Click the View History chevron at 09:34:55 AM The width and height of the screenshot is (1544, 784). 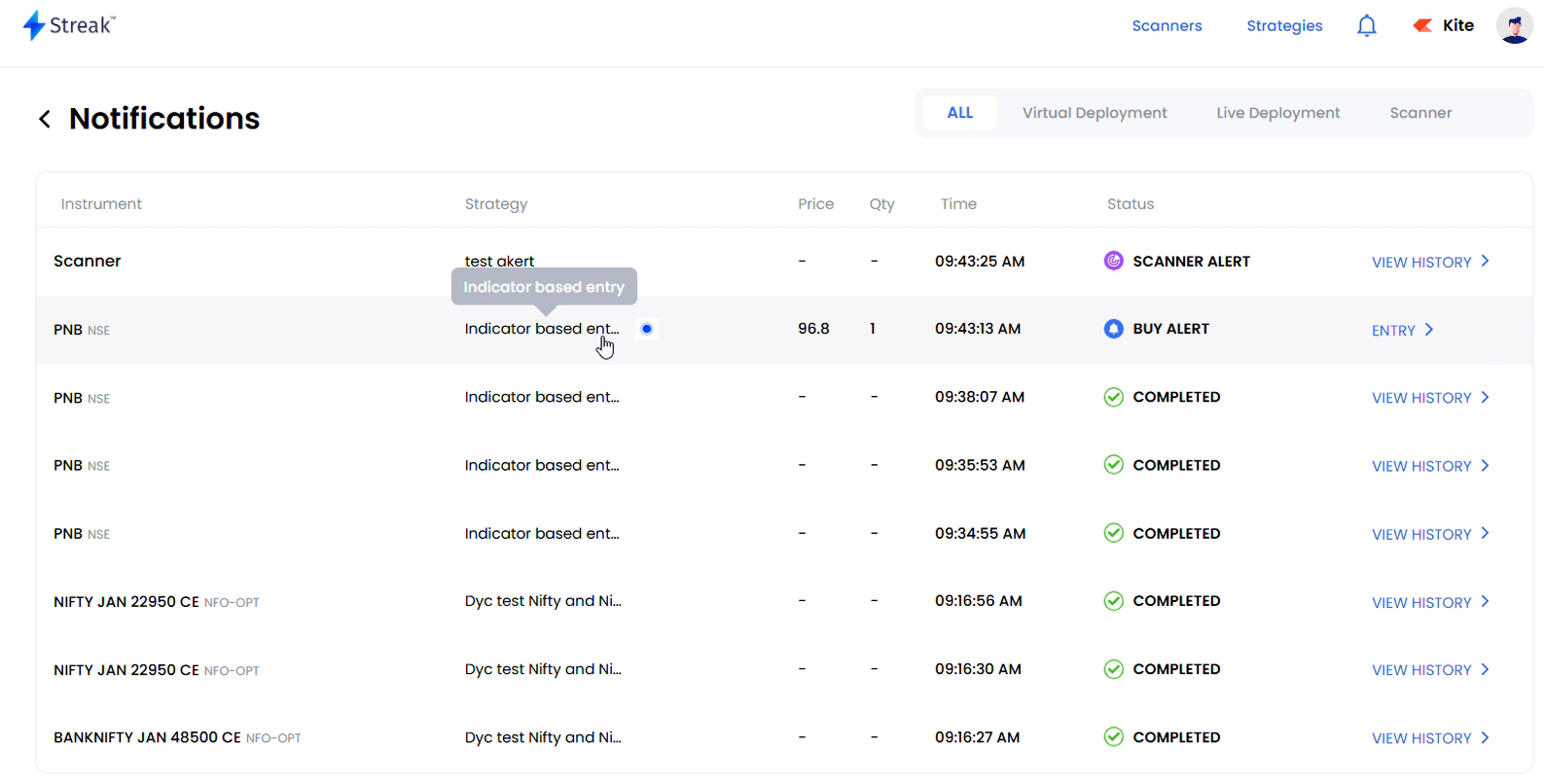tap(1485, 533)
